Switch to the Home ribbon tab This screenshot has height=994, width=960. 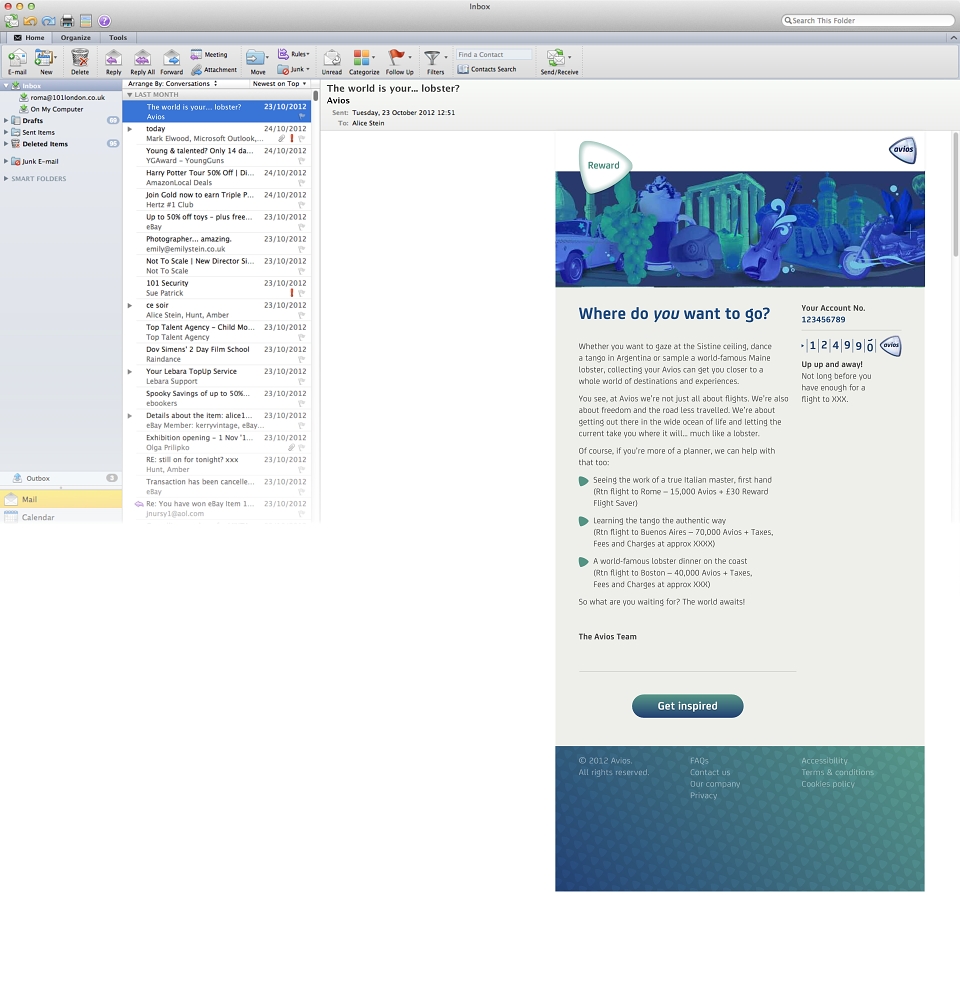(29, 37)
